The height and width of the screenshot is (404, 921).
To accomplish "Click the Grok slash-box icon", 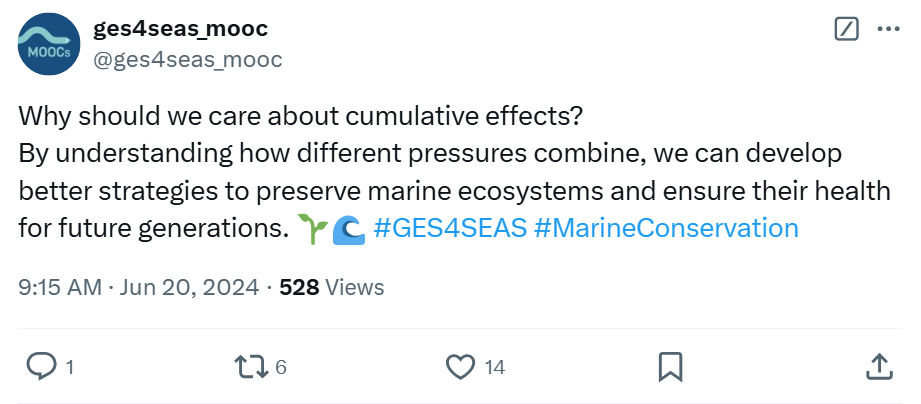I will (x=846, y=30).
